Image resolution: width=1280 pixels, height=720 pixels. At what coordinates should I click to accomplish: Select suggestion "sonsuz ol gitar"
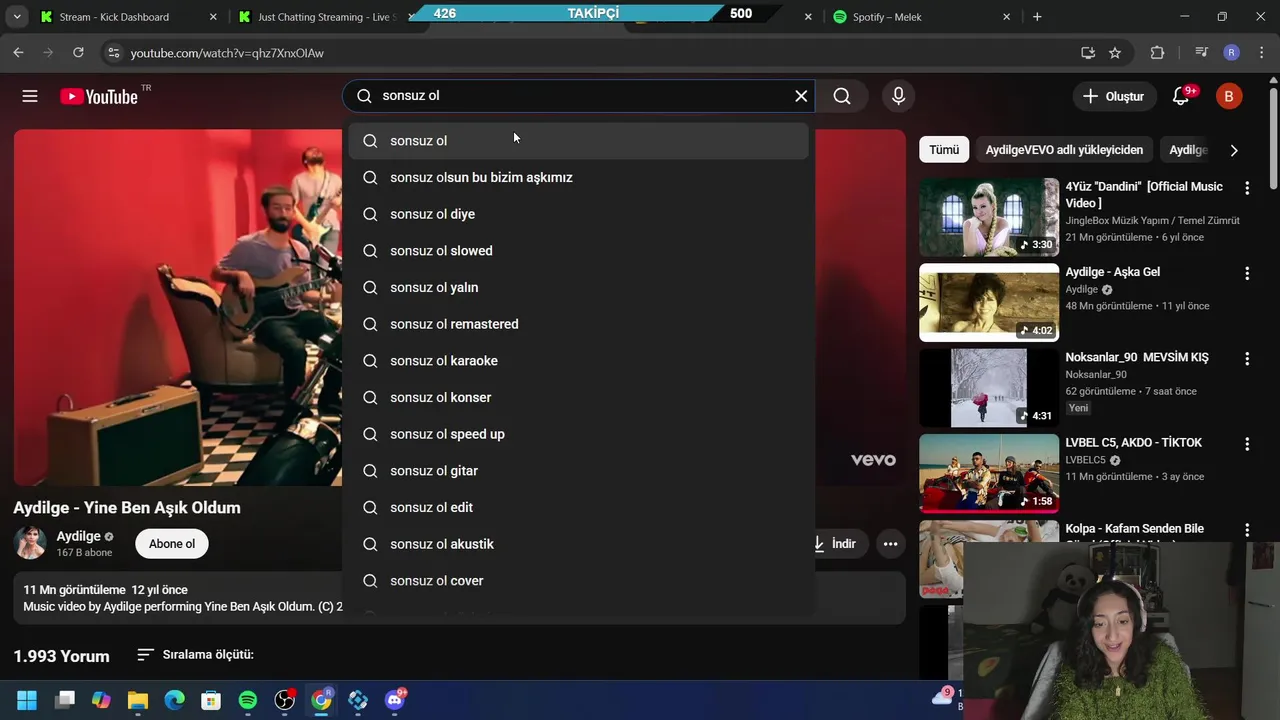(x=578, y=471)
